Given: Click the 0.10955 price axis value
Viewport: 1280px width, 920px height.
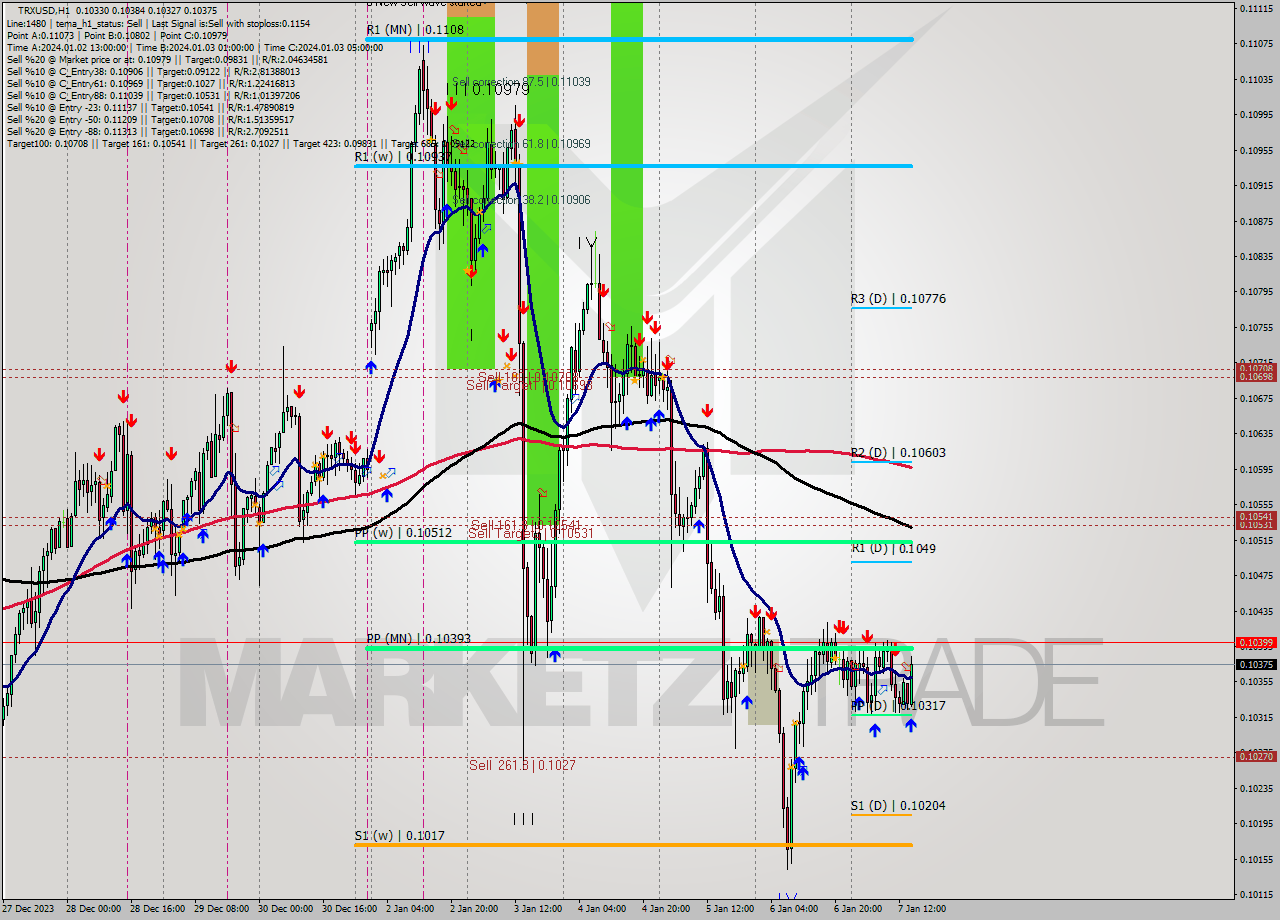Looking at the screenshot, I should (x=1255, y=150).
